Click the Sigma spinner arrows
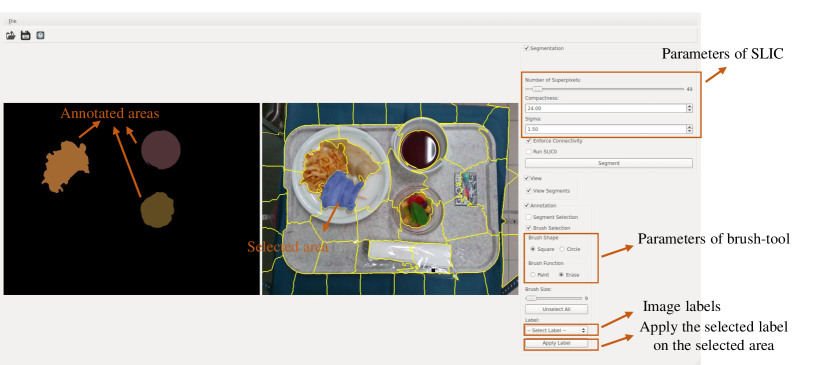Image resolution: width=831 pixels, height=365 pixels. coord(689,129)
